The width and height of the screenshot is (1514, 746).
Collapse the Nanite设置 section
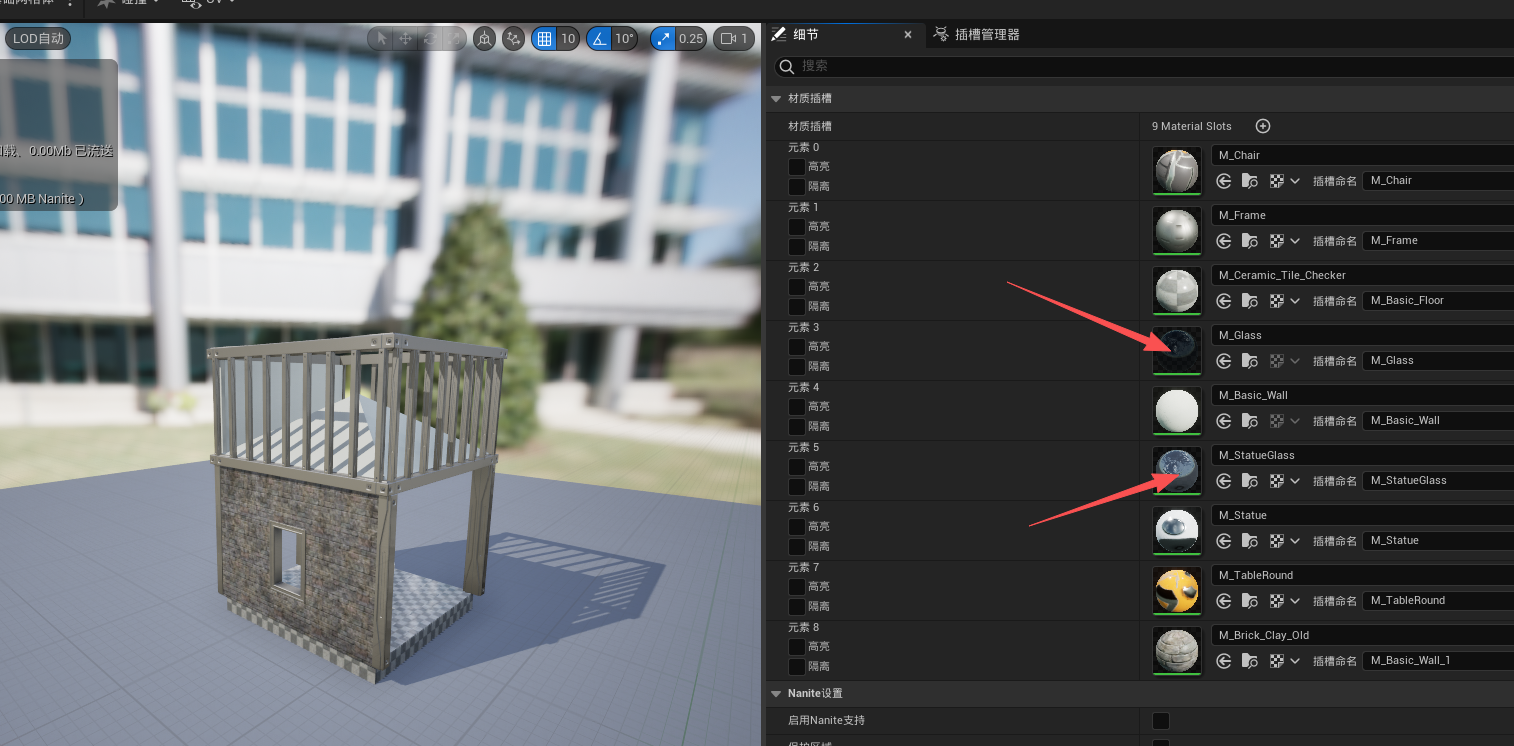776,694
